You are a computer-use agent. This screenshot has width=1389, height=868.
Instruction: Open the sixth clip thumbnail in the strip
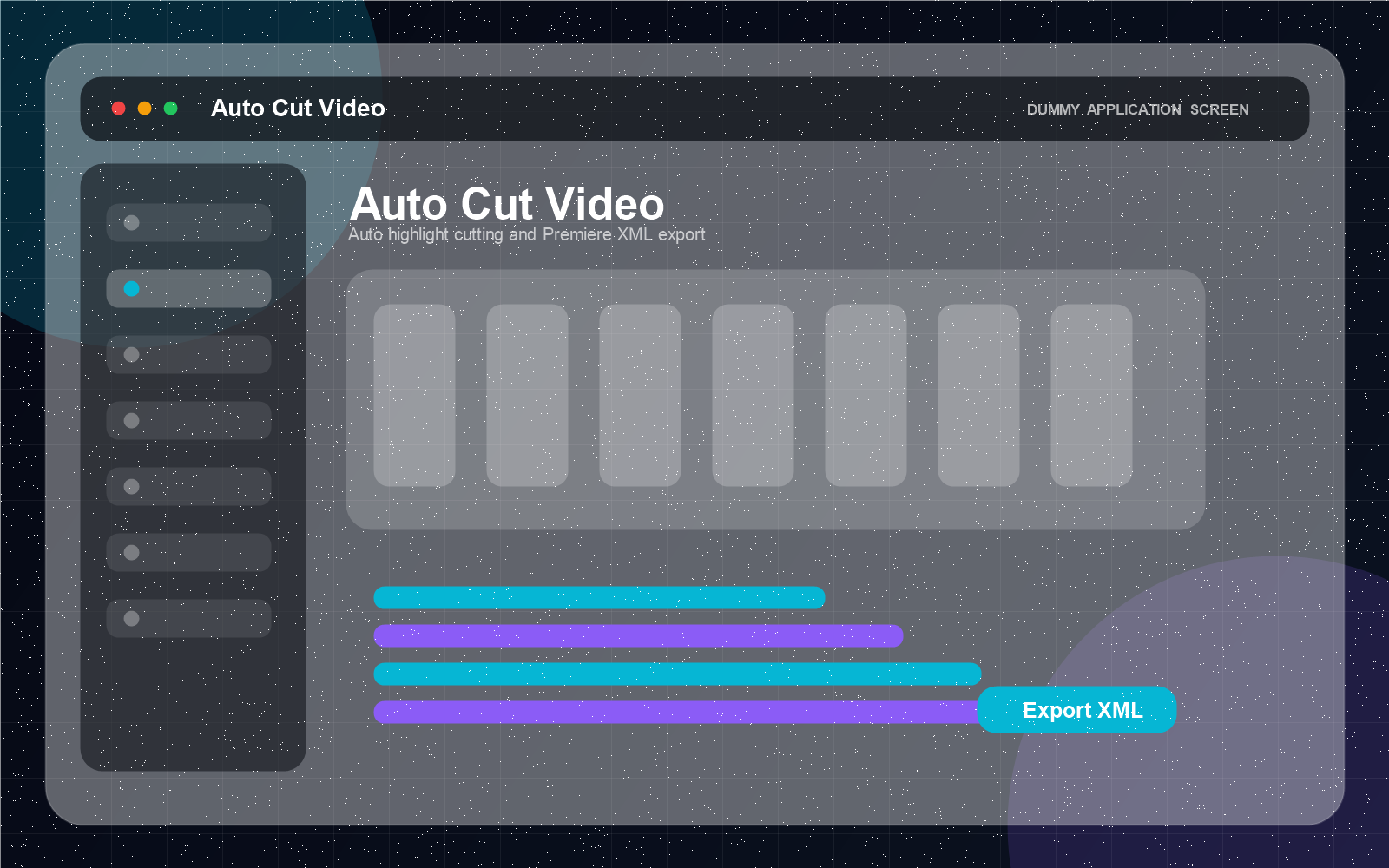click(x=978, y=395)
